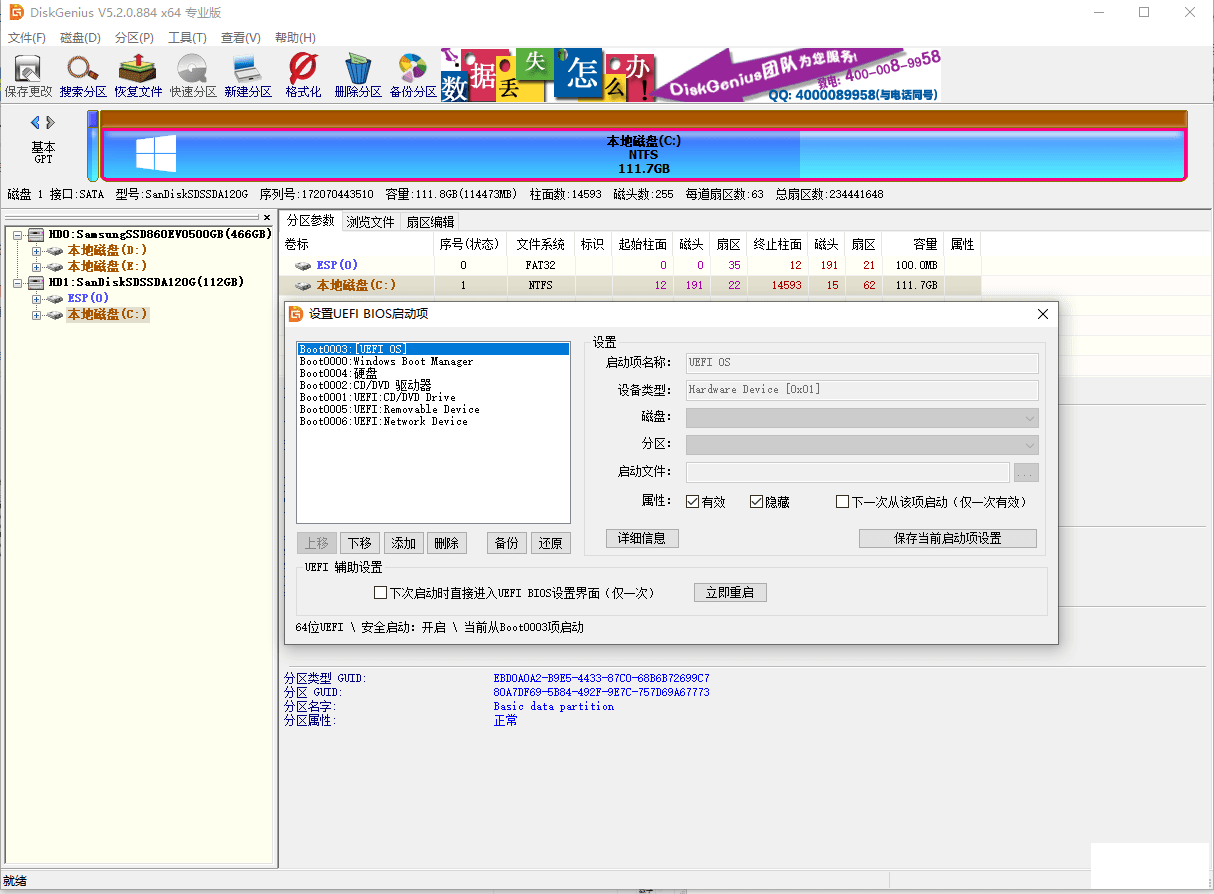Image resolution: width=1214 pixels, height=894 pixels.
Task: Click the 删除 button in the dialog
Action: tap(447, 543)
